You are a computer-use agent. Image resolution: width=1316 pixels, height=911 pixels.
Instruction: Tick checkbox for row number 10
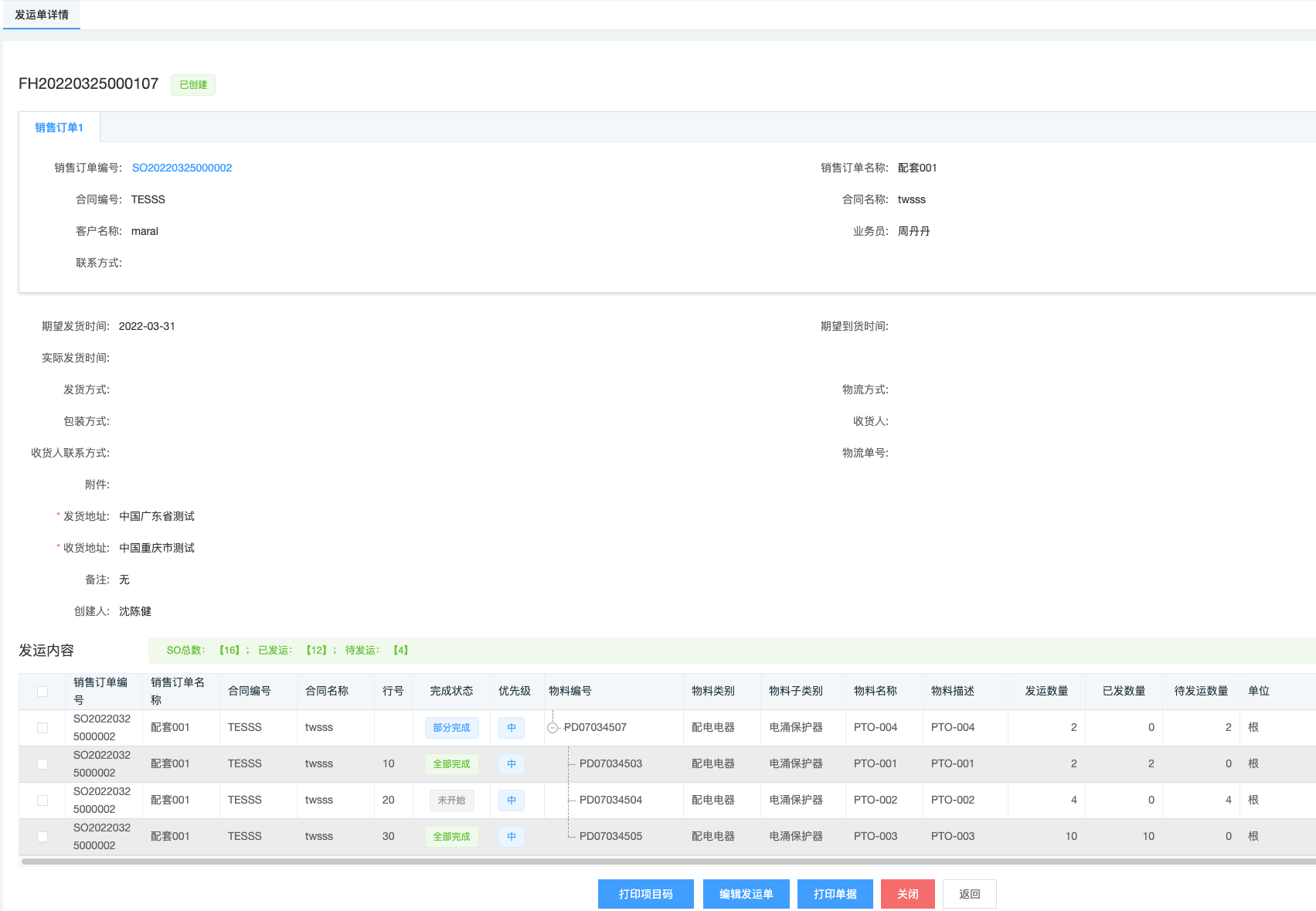tap(43, 764)
